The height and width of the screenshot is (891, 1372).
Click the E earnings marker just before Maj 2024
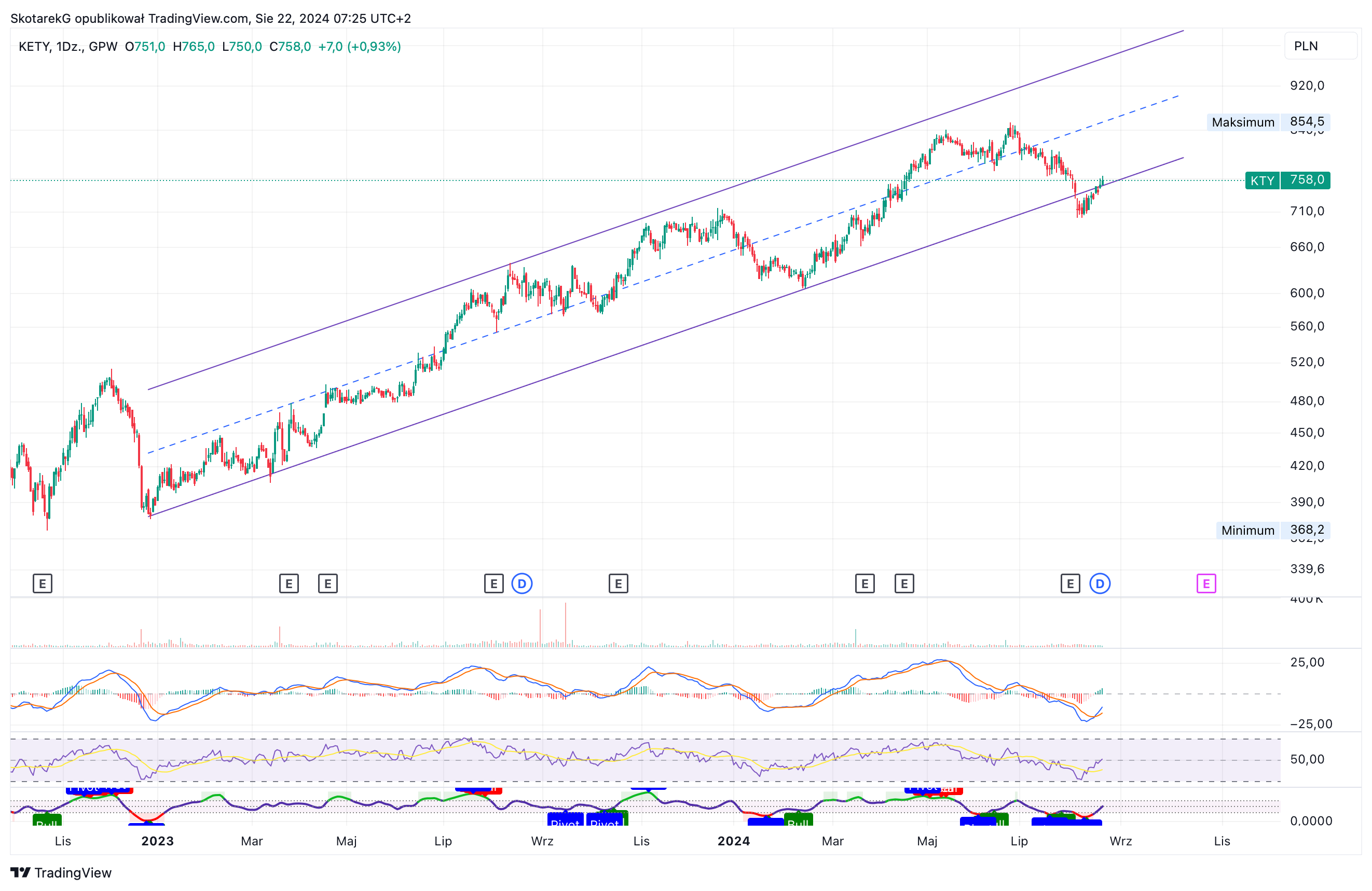click(x=904, y=584)
